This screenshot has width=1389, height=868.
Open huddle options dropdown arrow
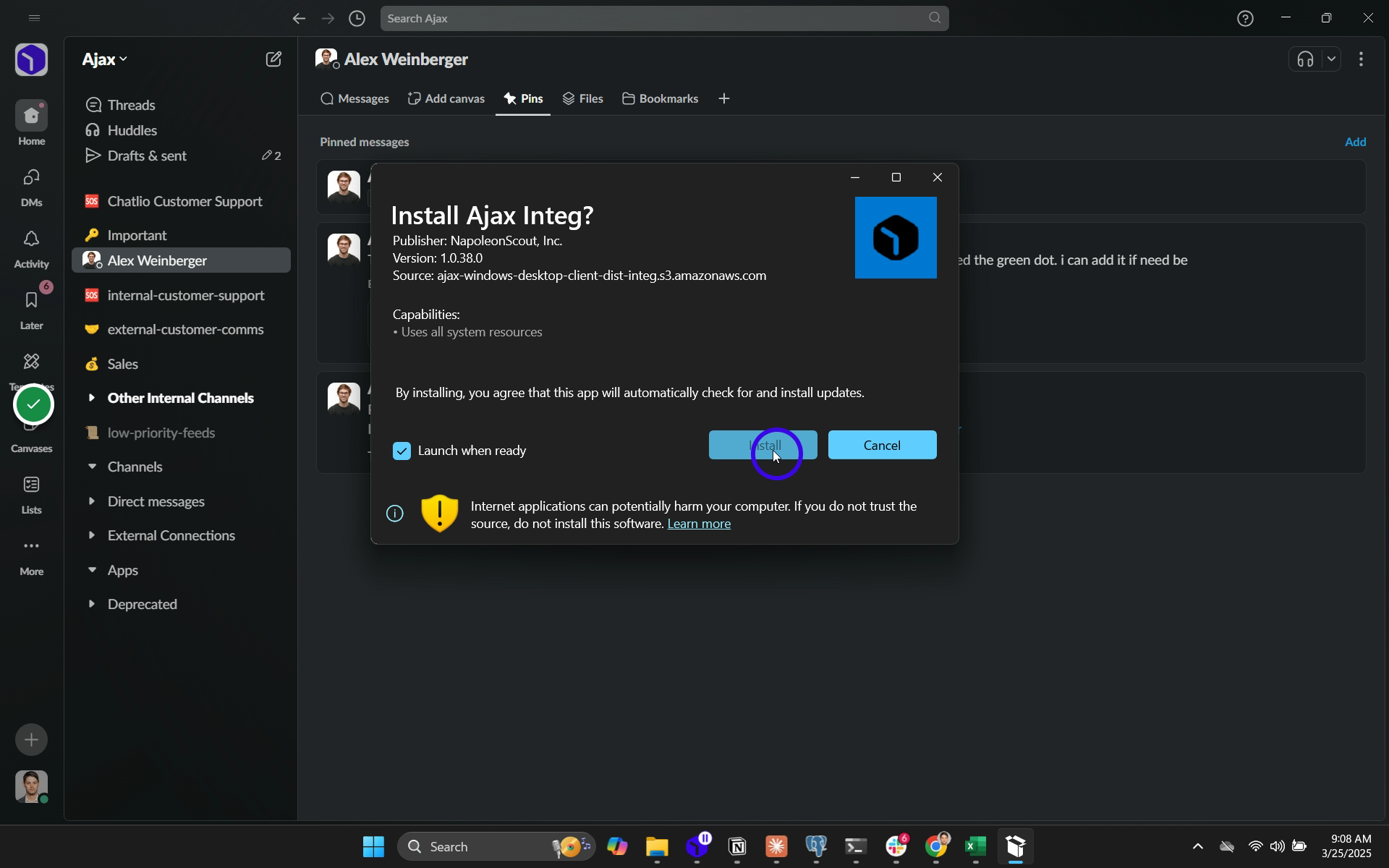[x=1331, y=59]
